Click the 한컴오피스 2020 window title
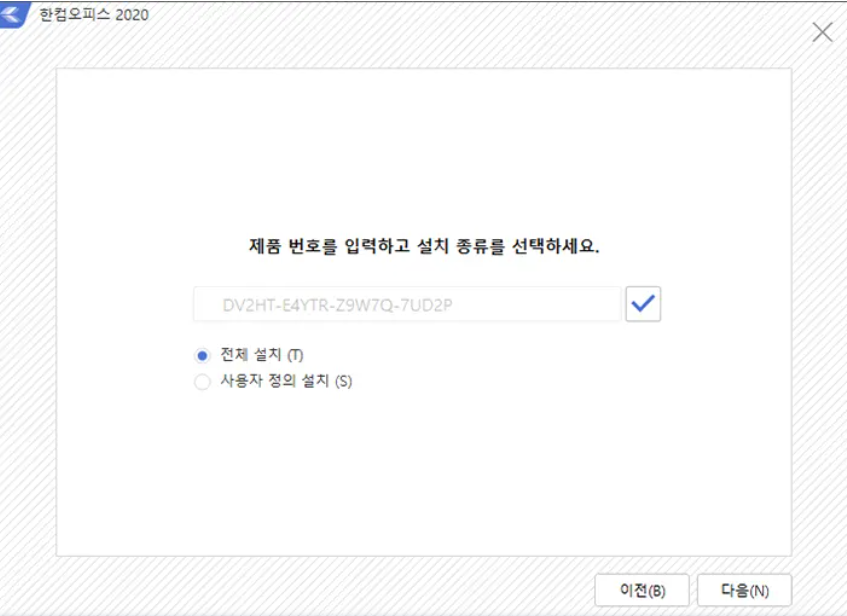The height and width of the screenshot is (616, 847). pos(94,15)
